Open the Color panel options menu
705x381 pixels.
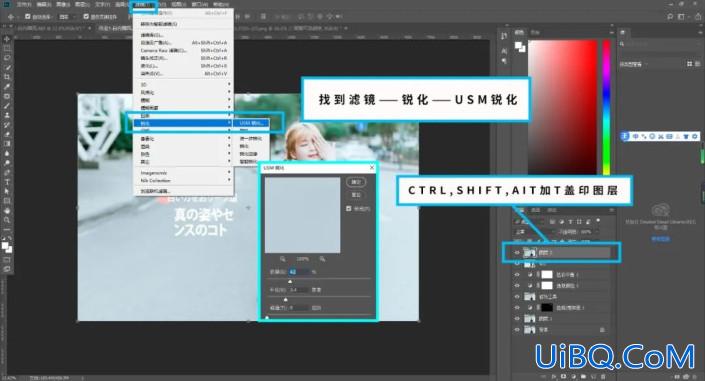pos(611,32)
